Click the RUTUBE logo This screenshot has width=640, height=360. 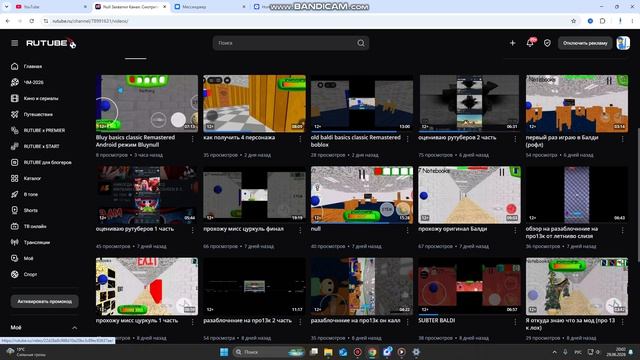[51, 43]
